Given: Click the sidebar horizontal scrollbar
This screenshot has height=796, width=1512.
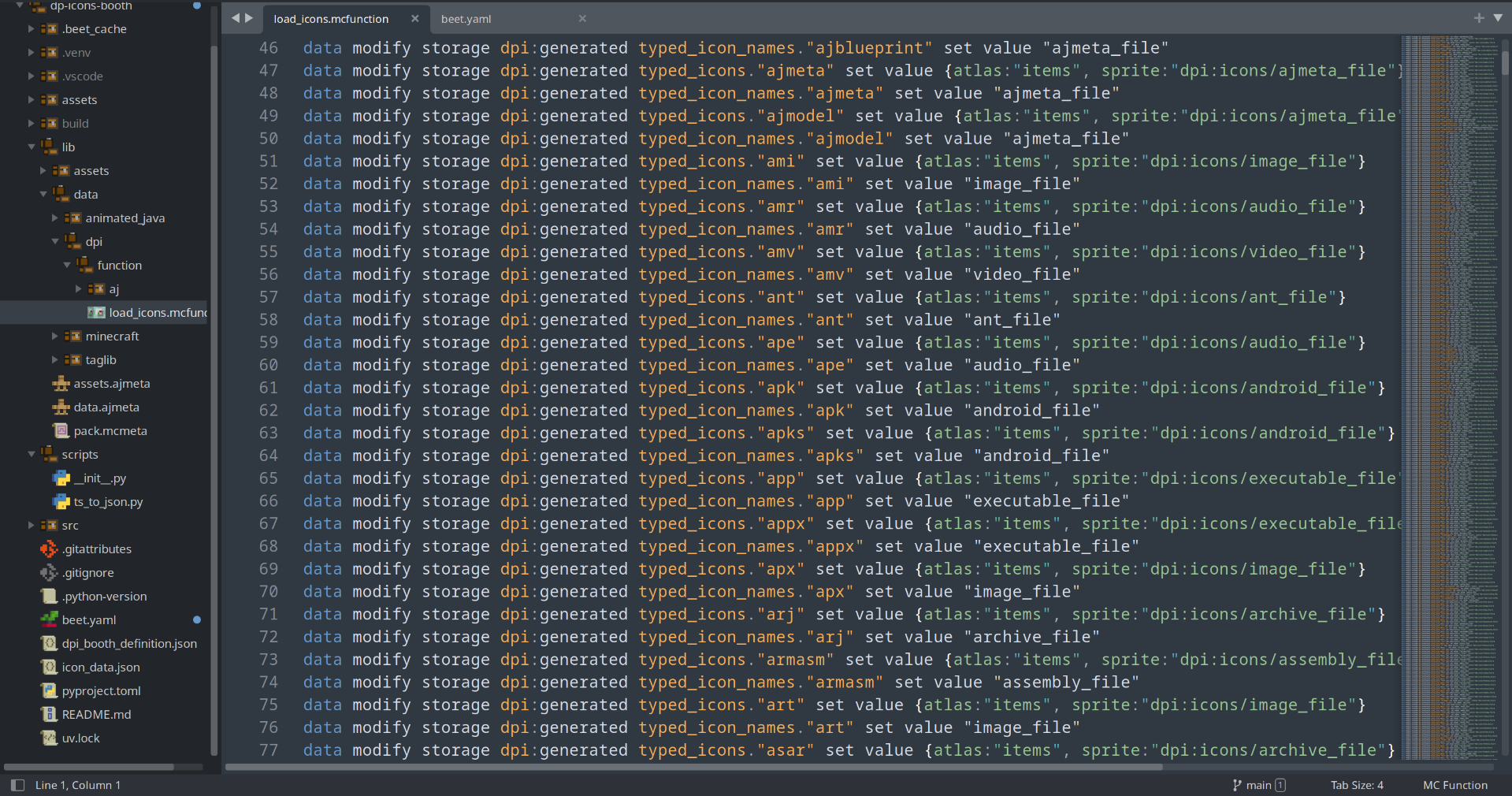Looking at the screenshot, I should (x=88, y=767).
